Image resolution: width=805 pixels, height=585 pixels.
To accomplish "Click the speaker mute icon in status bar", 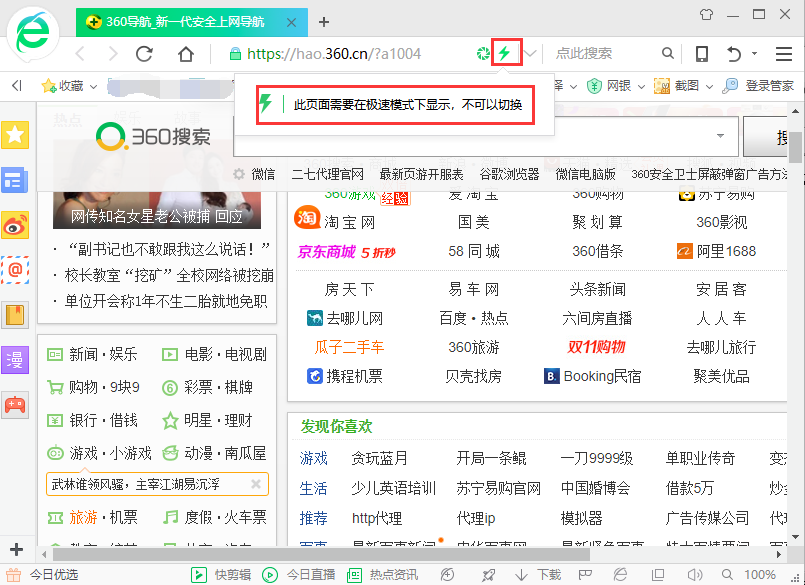I will pos(695,575).
